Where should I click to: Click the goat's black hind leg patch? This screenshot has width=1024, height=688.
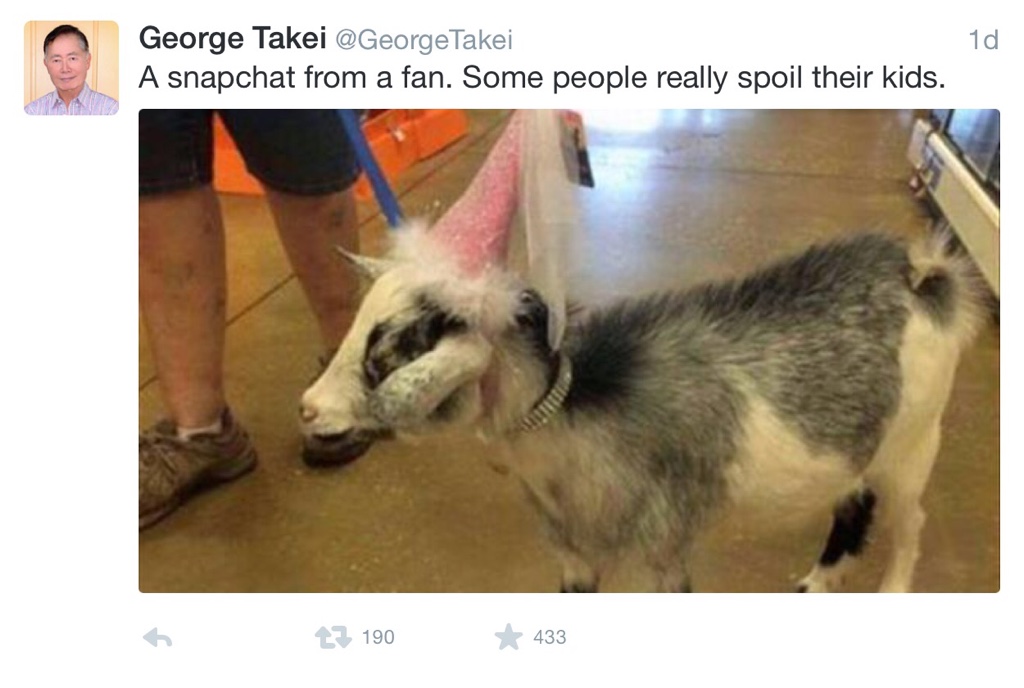click(x=849, y=525)
